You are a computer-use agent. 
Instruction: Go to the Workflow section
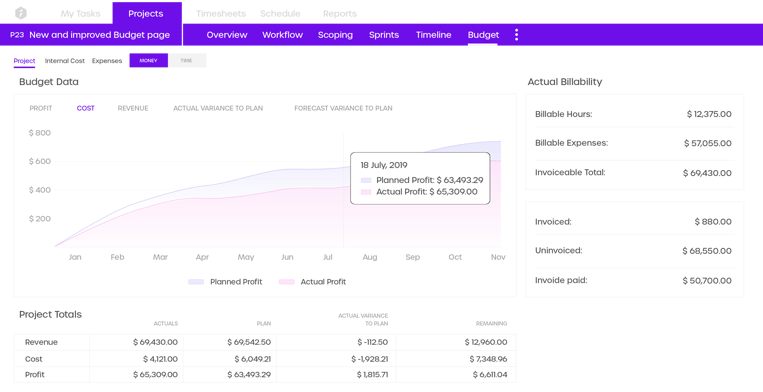(x=282, y=35)
